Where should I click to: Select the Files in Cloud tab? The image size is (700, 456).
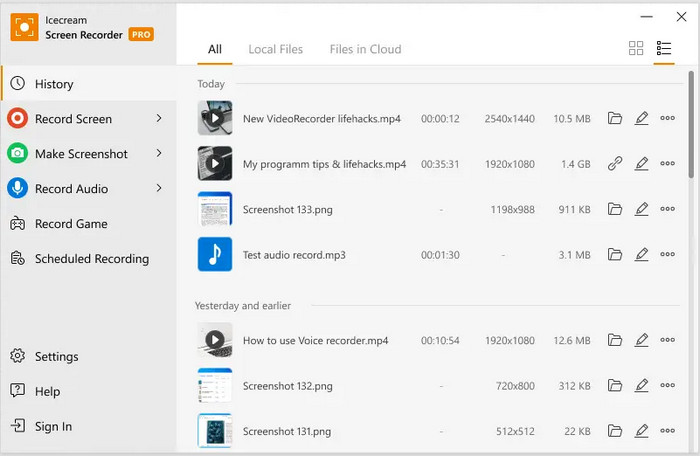point(365,49)
